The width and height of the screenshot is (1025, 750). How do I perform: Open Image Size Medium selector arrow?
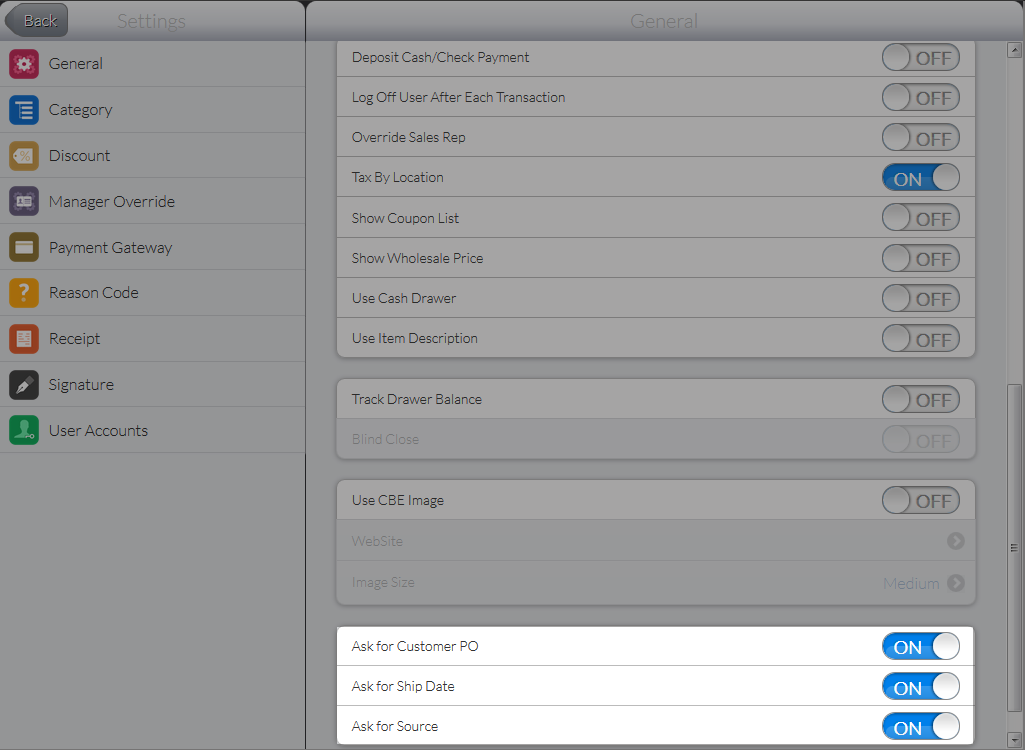[x=956, y=583]
